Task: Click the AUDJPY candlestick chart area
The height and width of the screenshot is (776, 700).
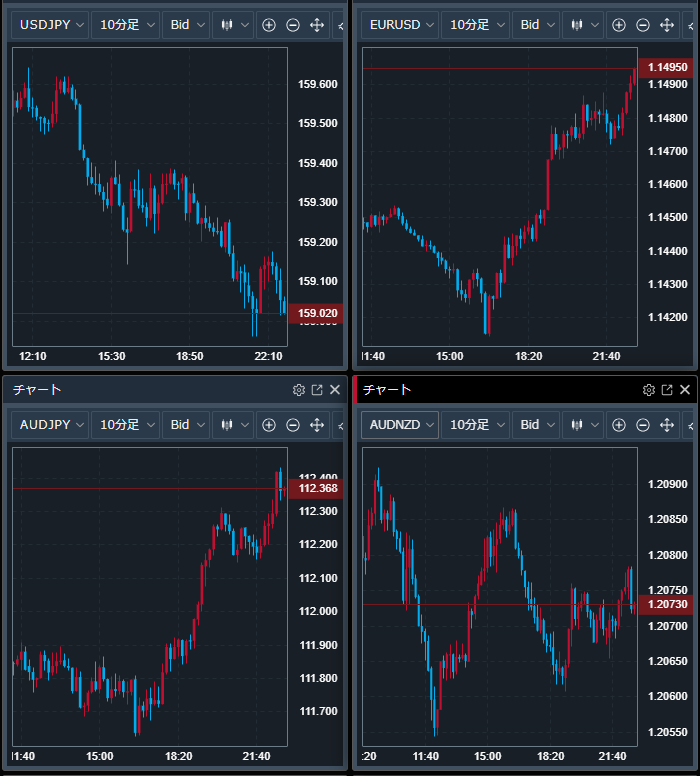Action: 150,597
